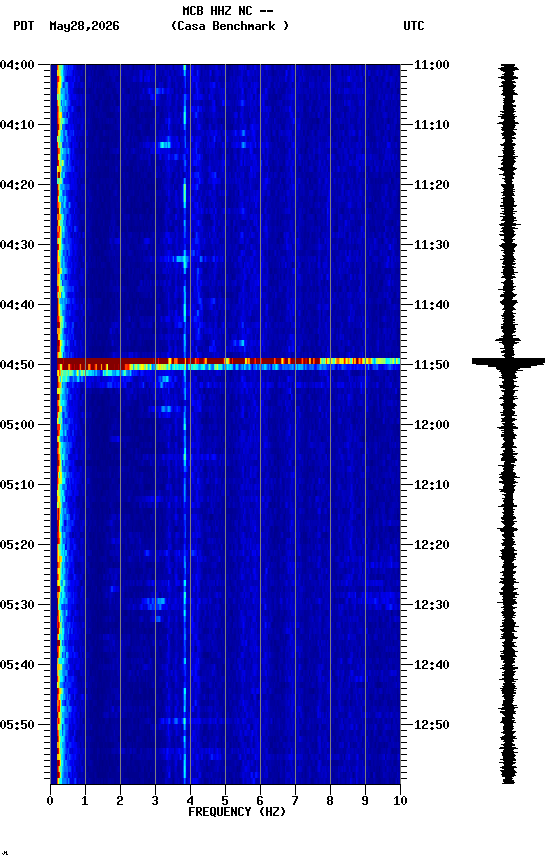Click the PDT time label 05:20

click(17, 545)
